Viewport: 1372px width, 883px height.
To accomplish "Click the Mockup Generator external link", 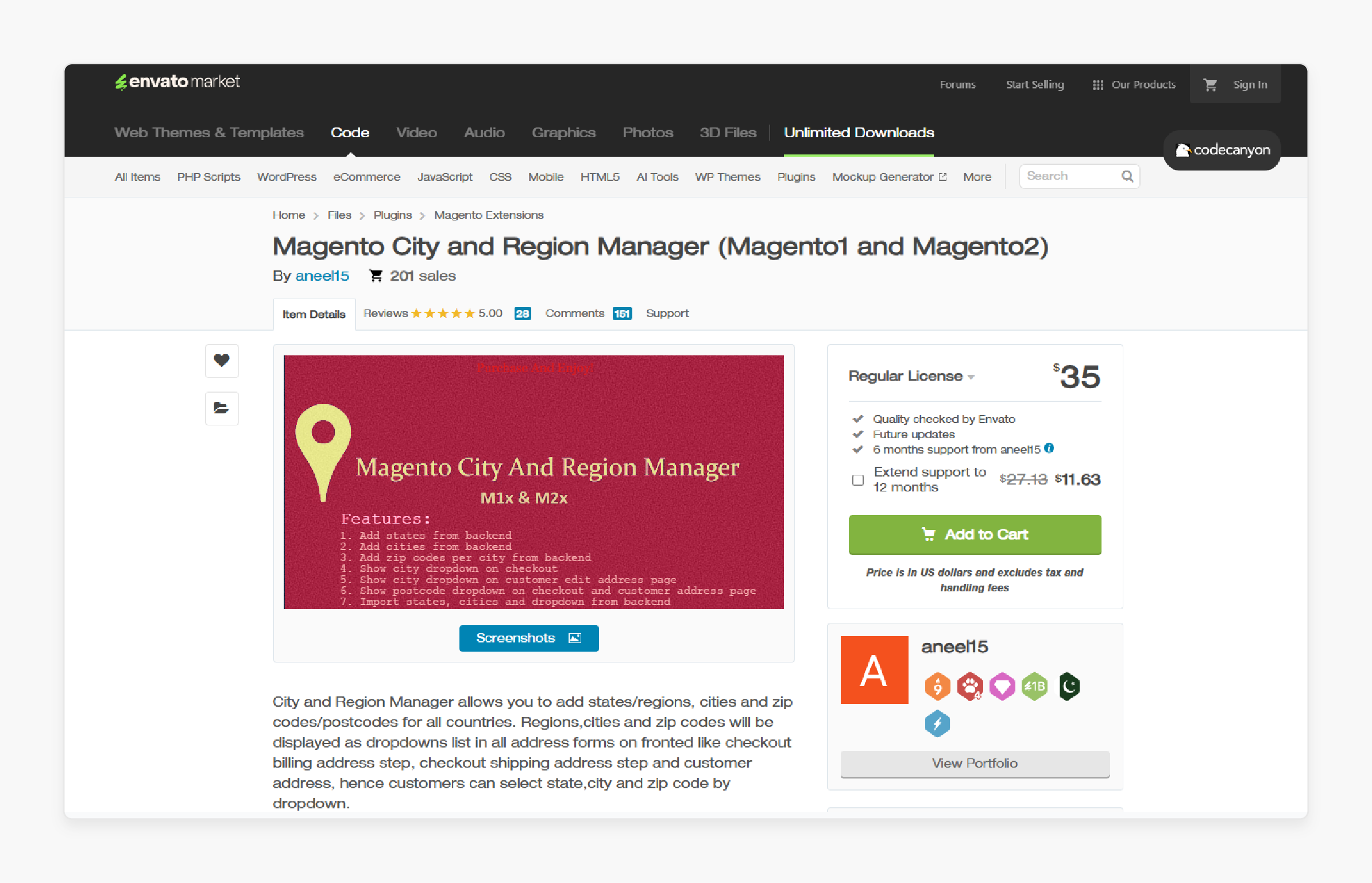I will point(889,177).
